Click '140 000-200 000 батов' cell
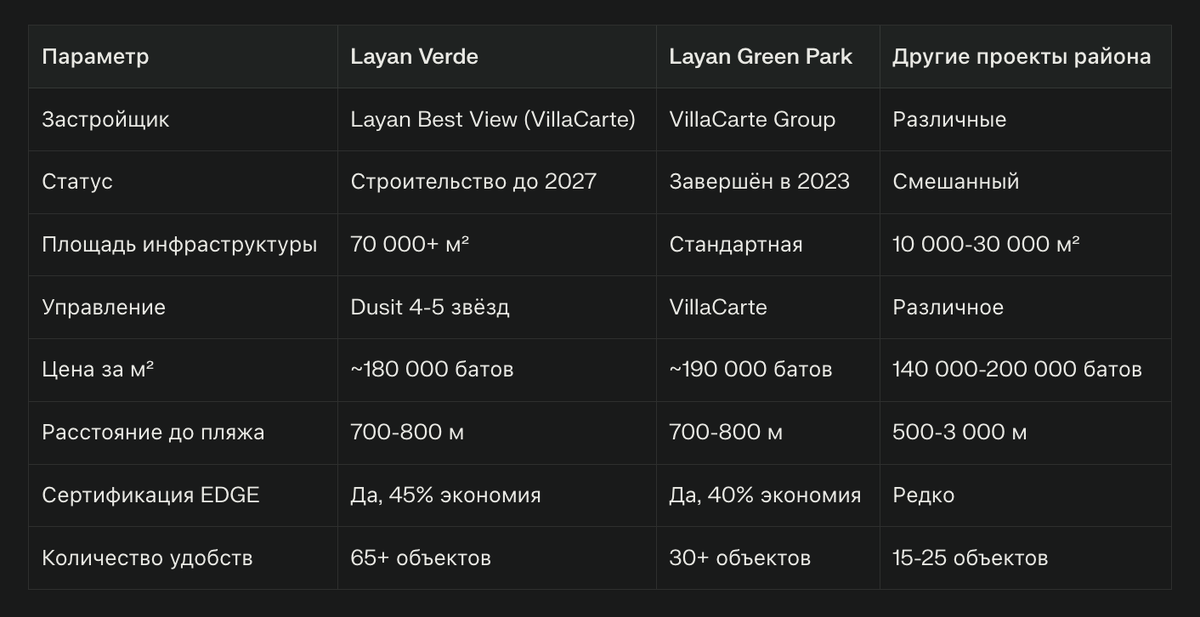This screenshot has height=617, width=1200. pos(1017,370)
